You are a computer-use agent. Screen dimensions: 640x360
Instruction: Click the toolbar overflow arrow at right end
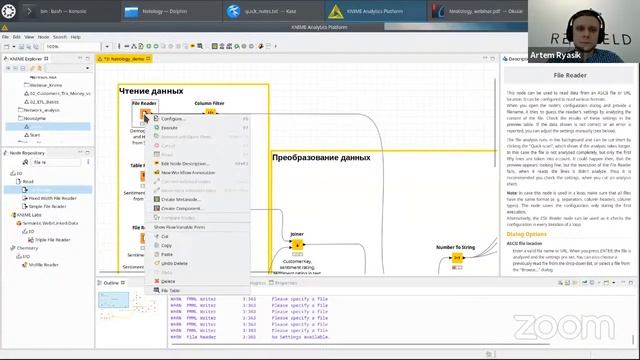(x=276, y=47)
